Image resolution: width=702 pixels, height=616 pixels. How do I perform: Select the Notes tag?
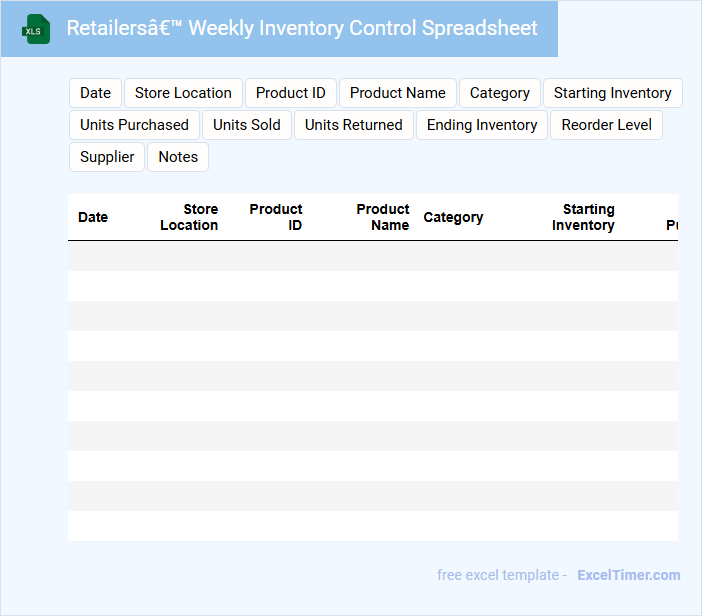(x=178, y=157)
